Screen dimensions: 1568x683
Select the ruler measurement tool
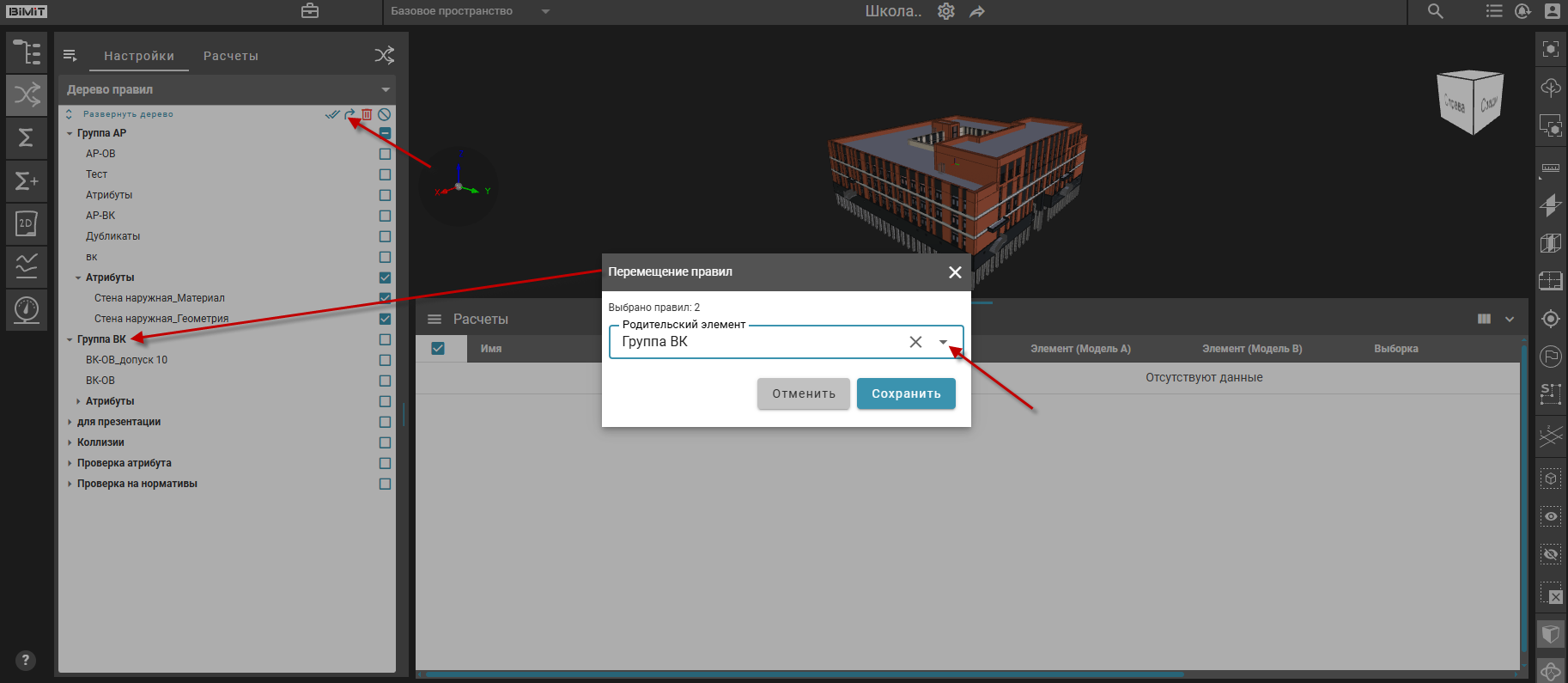pyautogui.click(x=1550, y=168)
